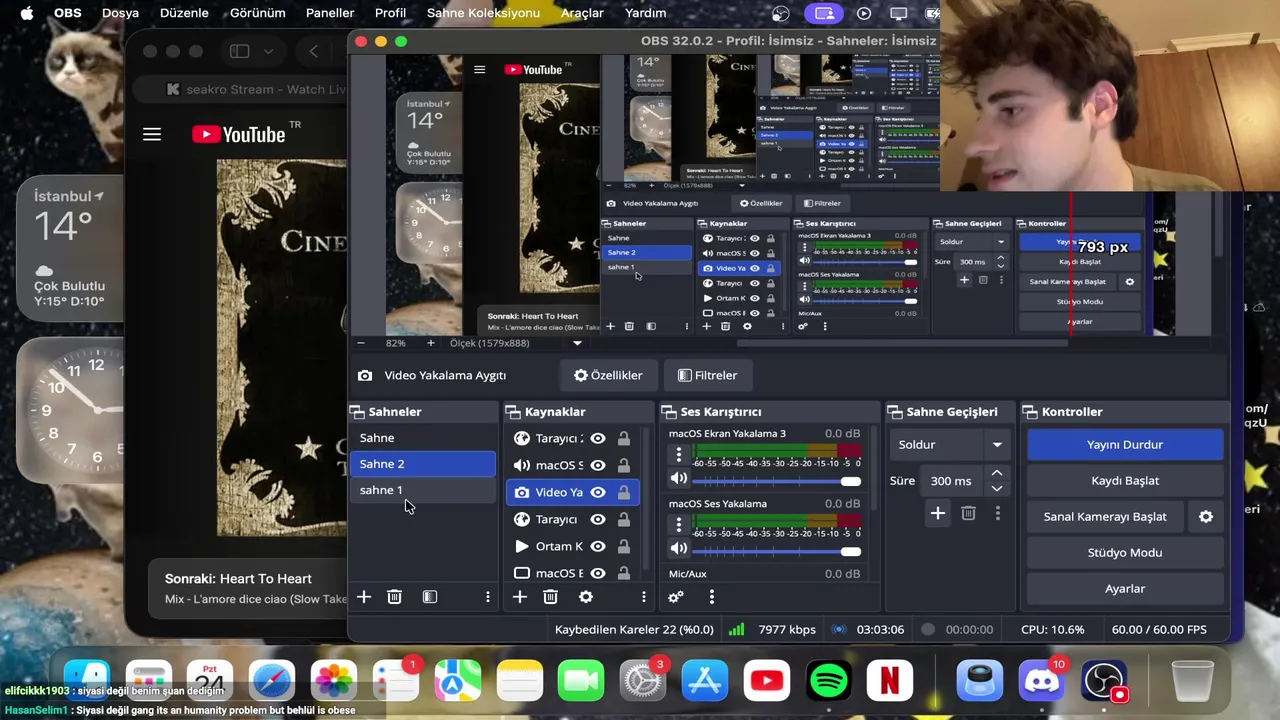This screenshot has height=720, width=1280.
Task: Toggle lock on macOS Ses speaker source
Action: point(624,465)
